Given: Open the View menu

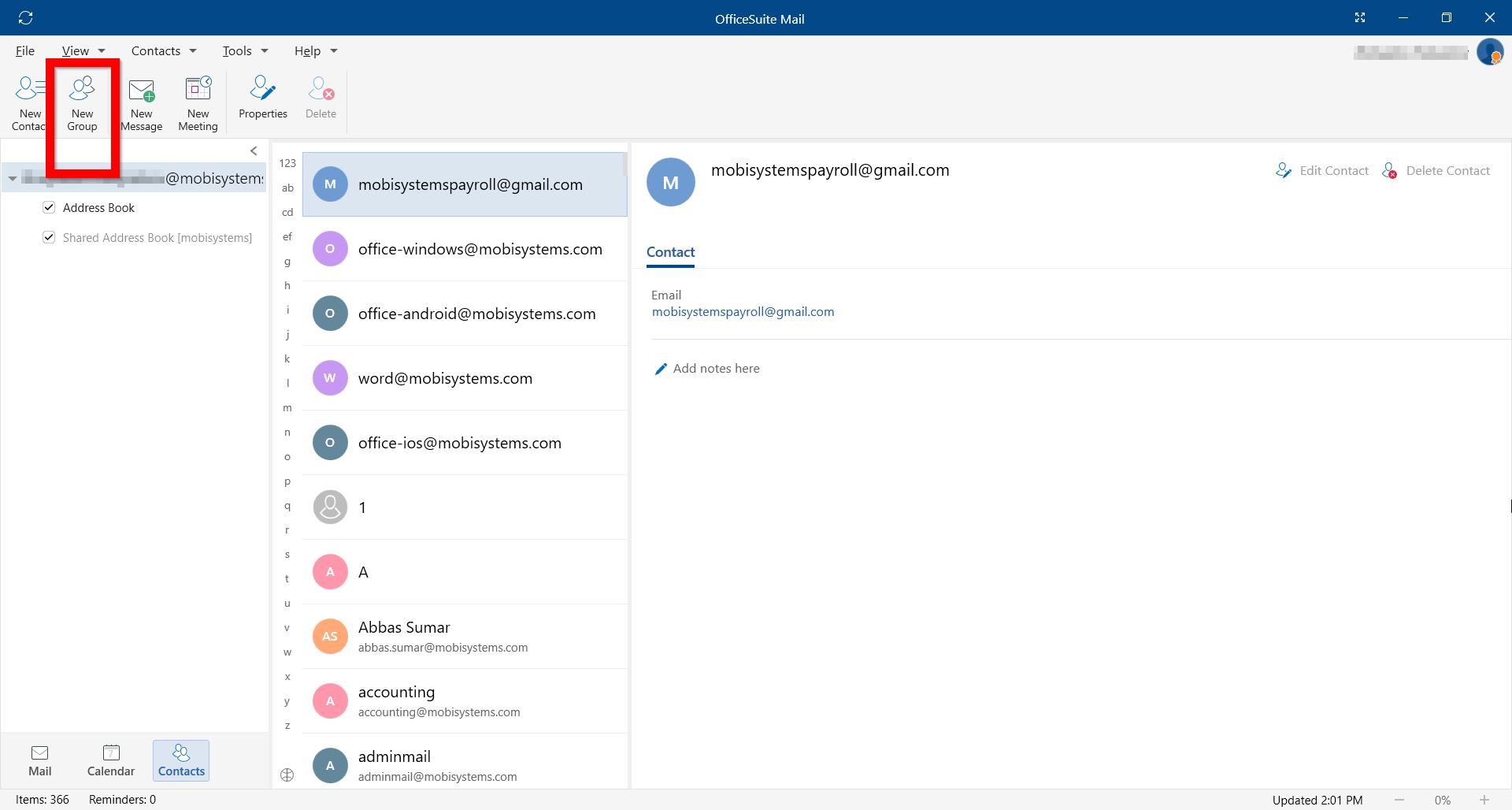Looking at the screenshot, I should (x=76, y=50).
